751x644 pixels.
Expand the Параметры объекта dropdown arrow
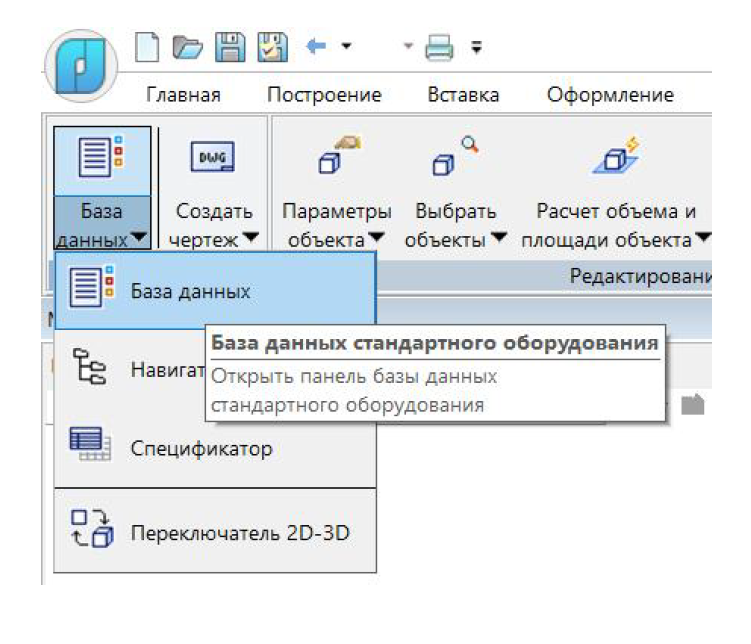tap(376, 237)
